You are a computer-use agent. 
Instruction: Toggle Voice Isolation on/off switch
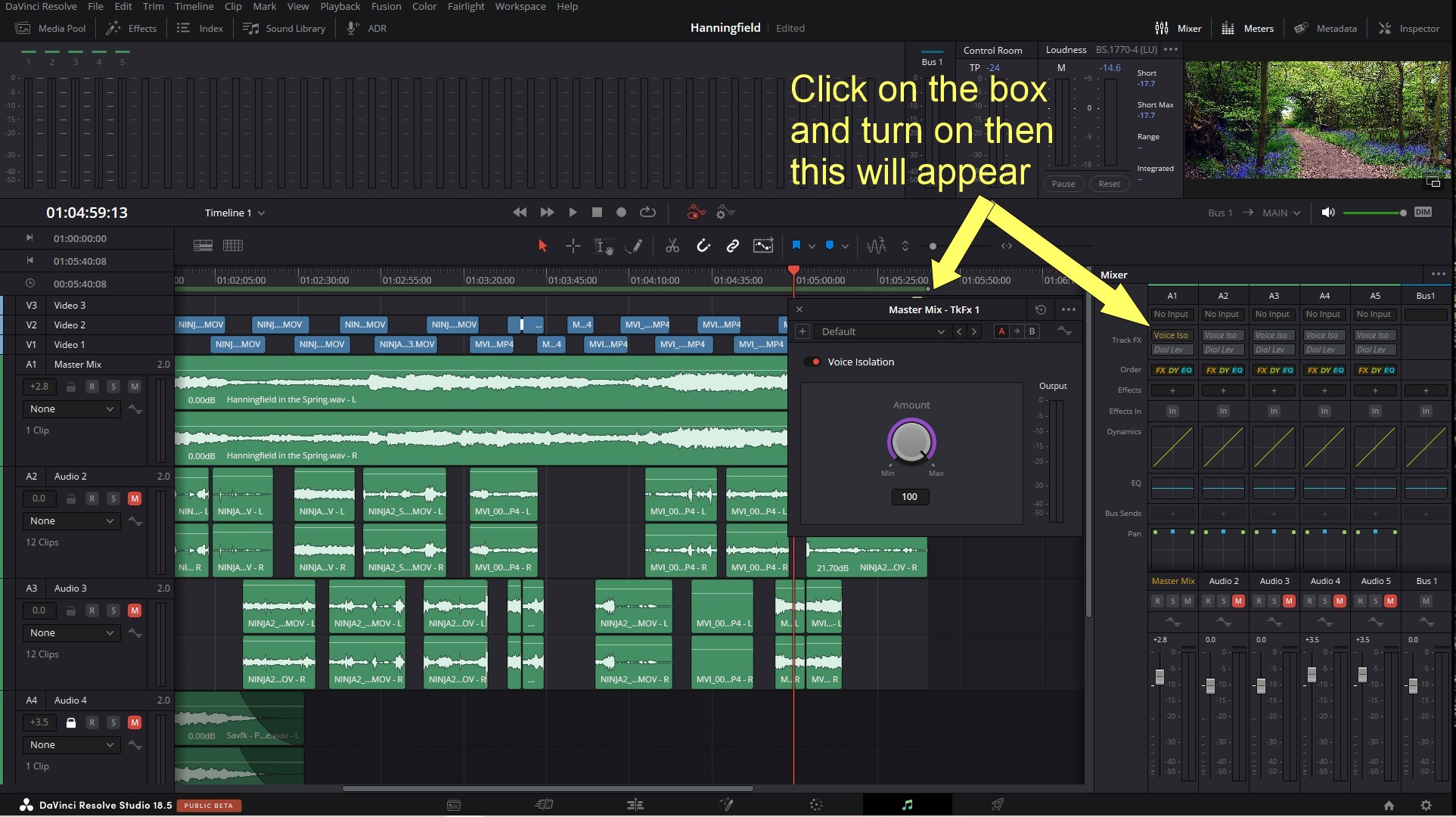[812, 362]
